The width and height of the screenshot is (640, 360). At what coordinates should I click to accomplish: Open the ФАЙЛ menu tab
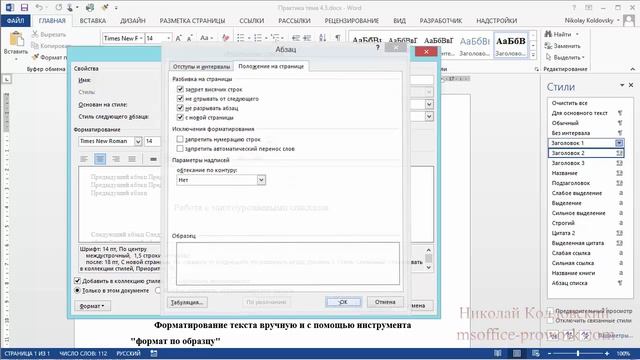click(x=15, y=20)
